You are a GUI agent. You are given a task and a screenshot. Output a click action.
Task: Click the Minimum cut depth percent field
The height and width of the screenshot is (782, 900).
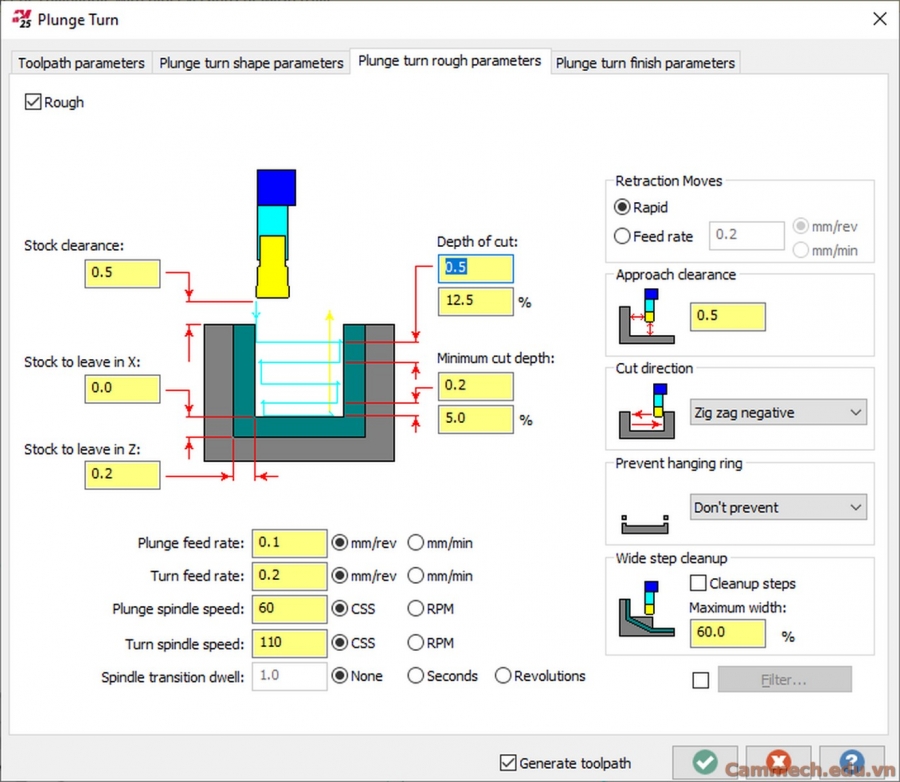click(476, 419)
